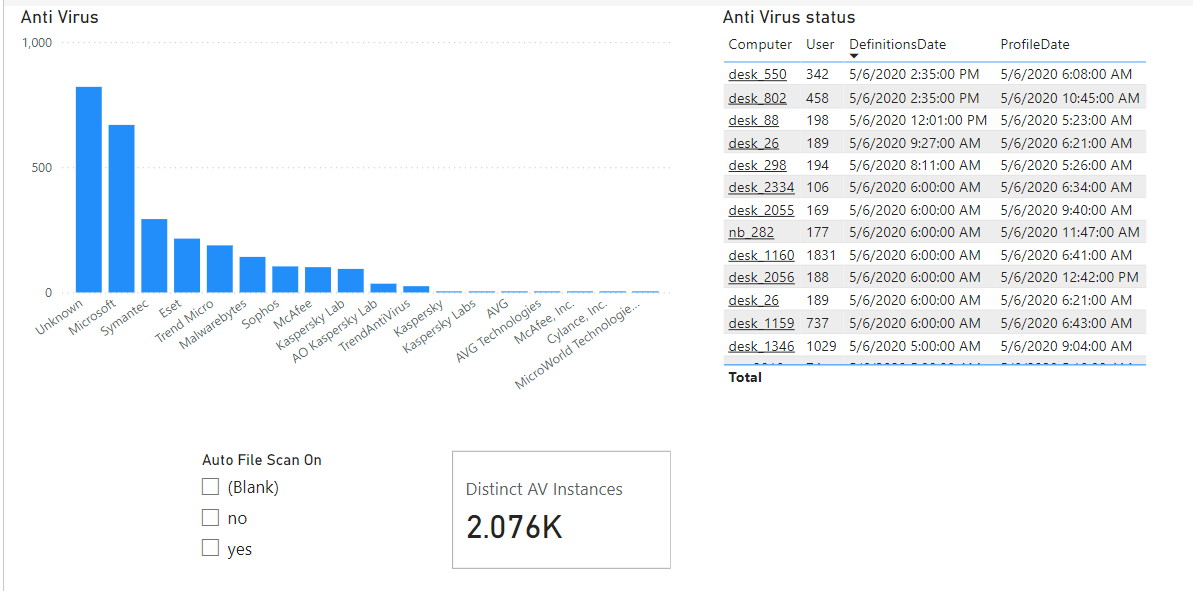This screenshot has height=591, width=1193.
Task: Click the desk_1346 computer link
Action: 761,346
